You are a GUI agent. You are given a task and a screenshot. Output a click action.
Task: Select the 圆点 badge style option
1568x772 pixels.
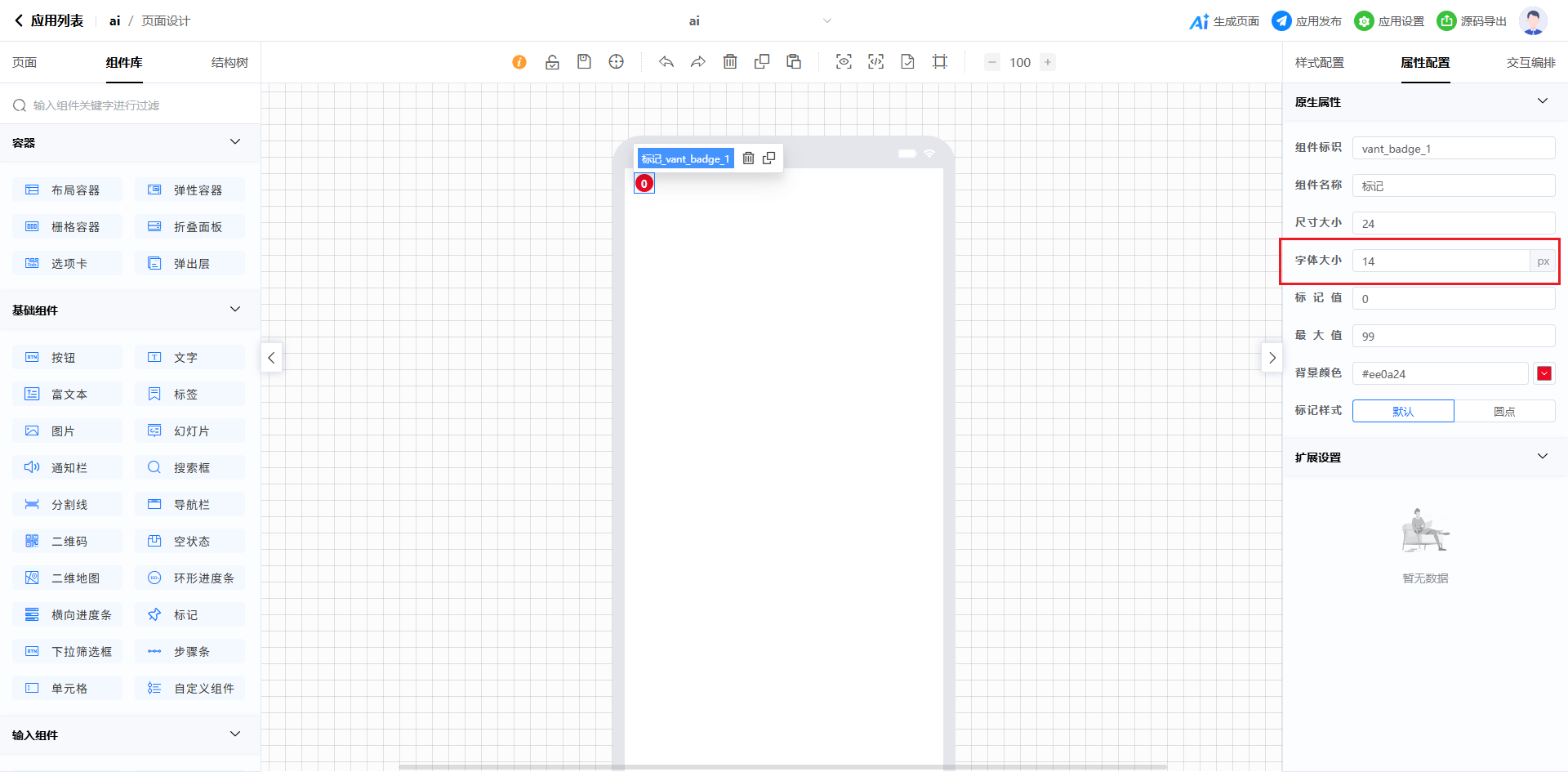(1504, 411)
